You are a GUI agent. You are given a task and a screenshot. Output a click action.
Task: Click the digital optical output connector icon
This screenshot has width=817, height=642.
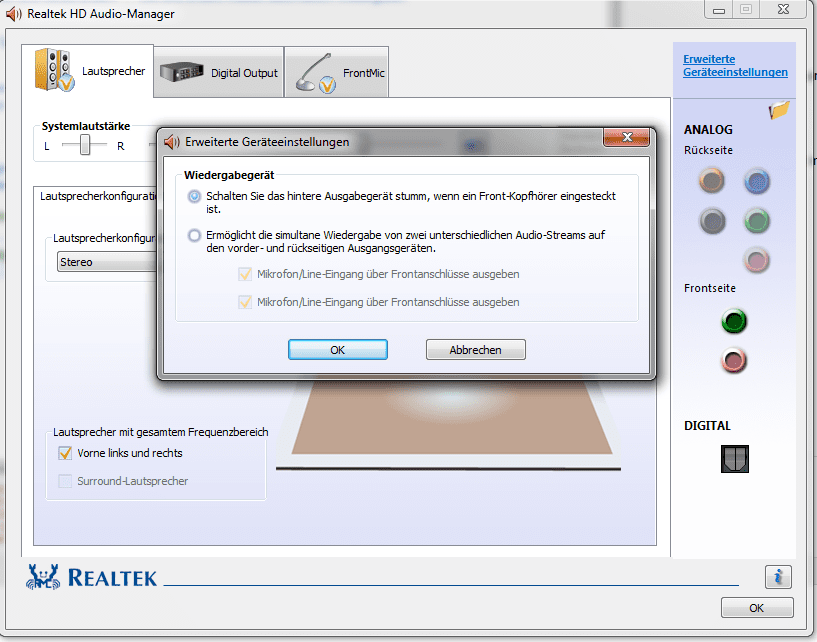735,459
